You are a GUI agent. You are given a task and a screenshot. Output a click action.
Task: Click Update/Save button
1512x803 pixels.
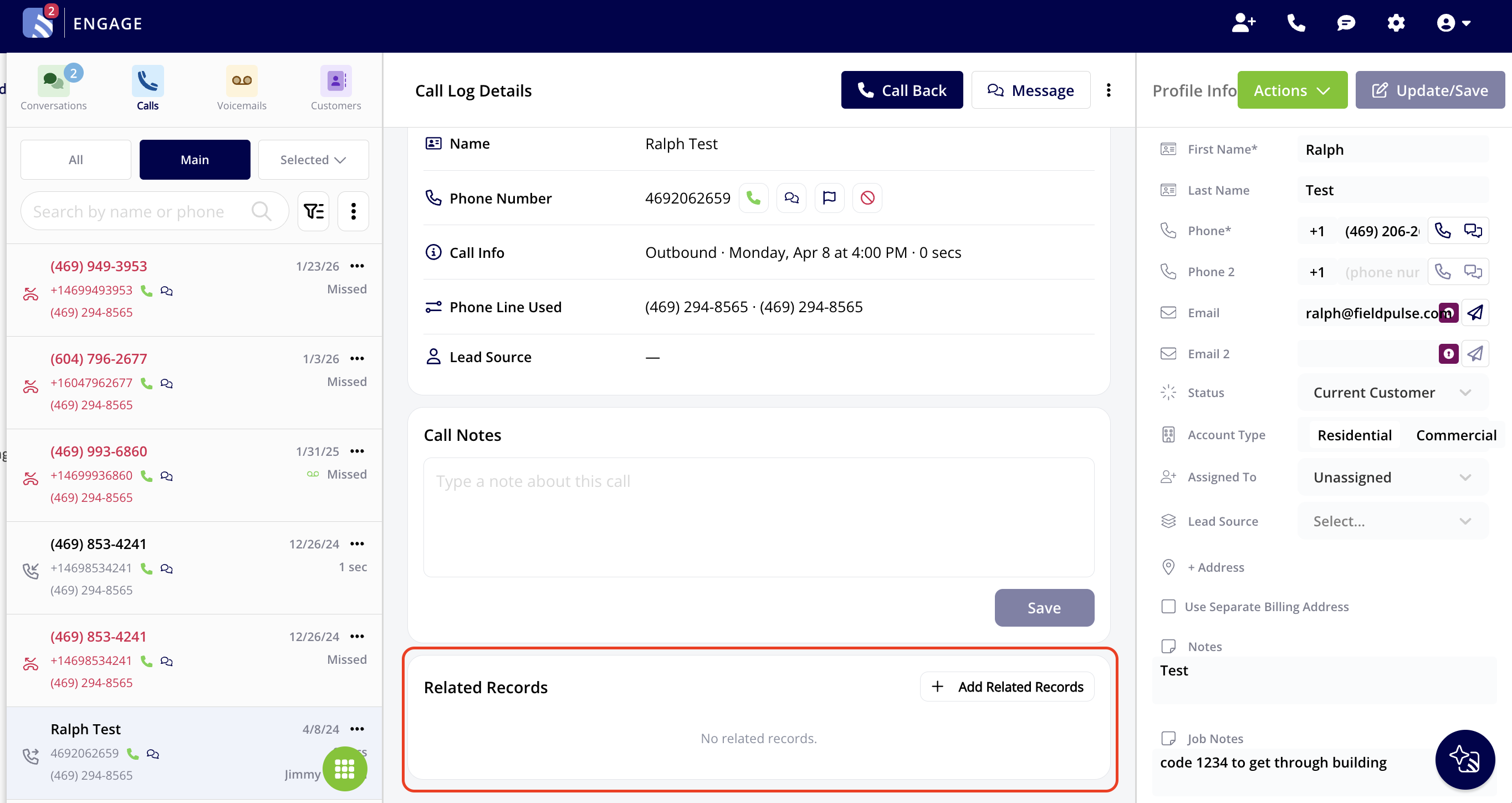click(x=1430, y=90)
